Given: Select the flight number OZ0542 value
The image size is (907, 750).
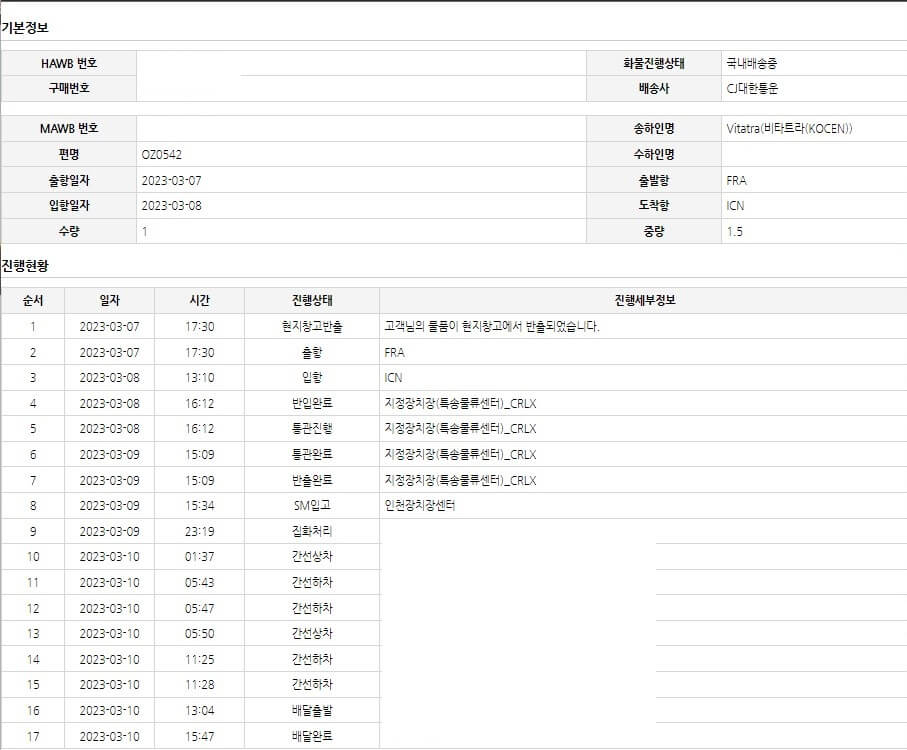Looking at the screenshot, I should coord(161,154).
